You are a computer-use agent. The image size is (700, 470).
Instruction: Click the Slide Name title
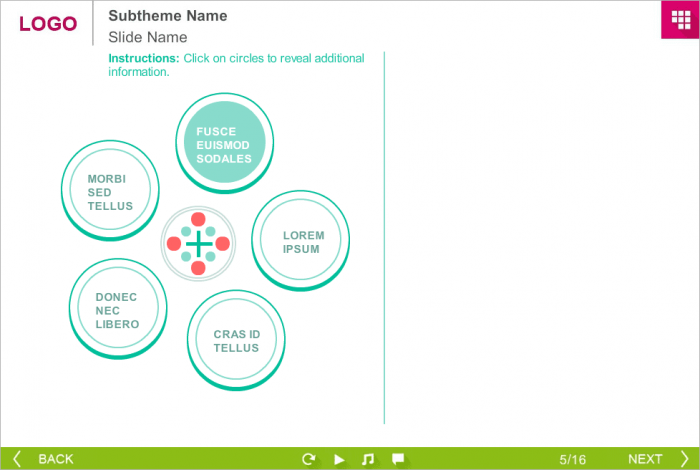[148, 37]
